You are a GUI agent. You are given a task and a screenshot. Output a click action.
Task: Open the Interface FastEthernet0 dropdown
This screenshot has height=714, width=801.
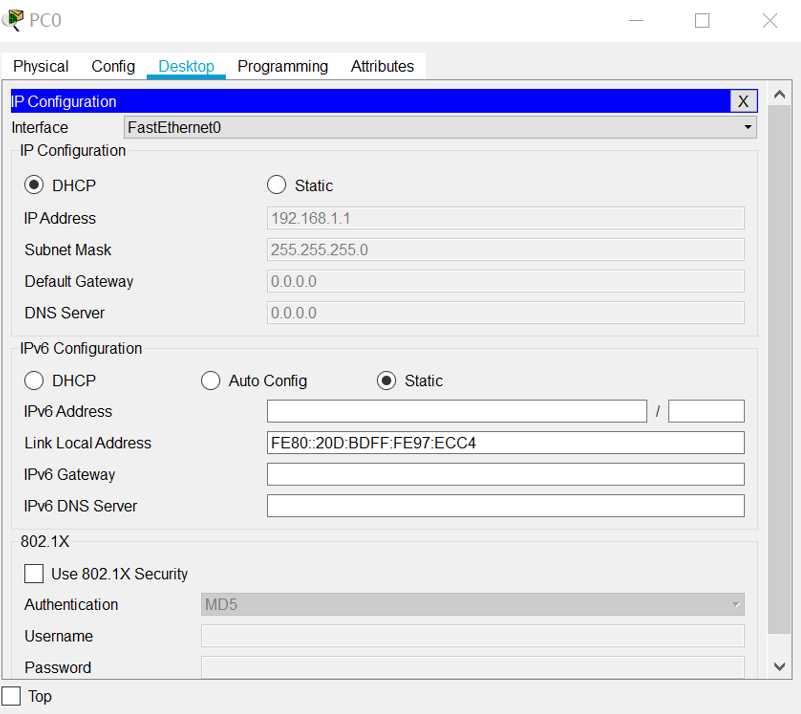[440, 127]
